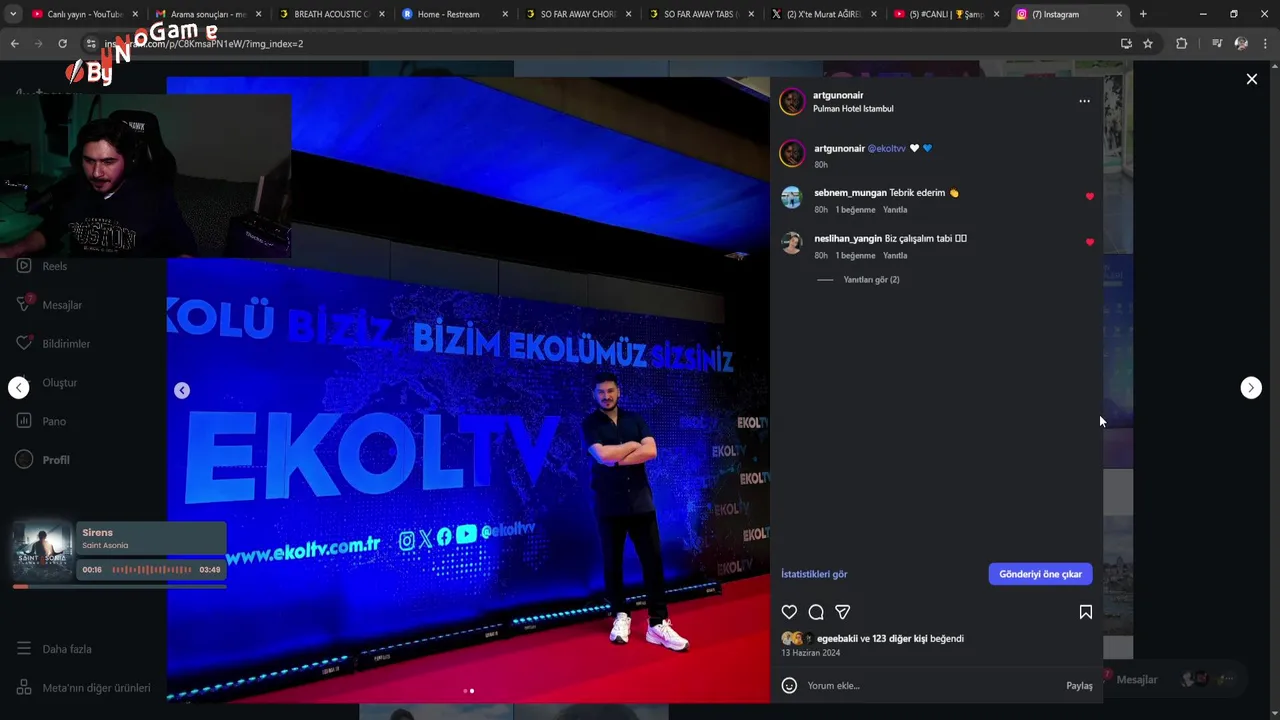Go back with browser back arrow
This screenshot has height=720, width=1280.
[15, 44]
